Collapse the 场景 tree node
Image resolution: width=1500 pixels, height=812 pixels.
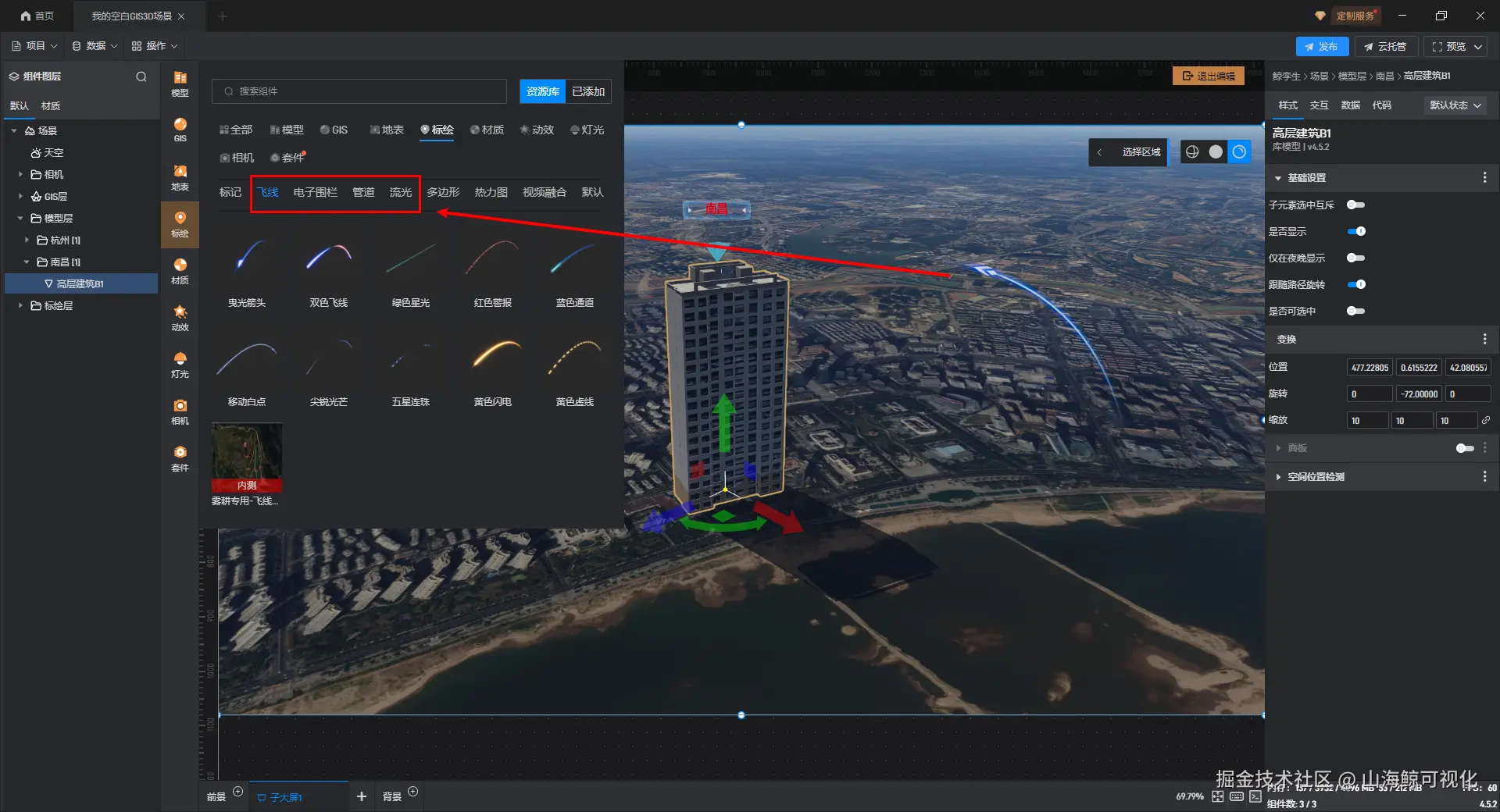[14, 131]
